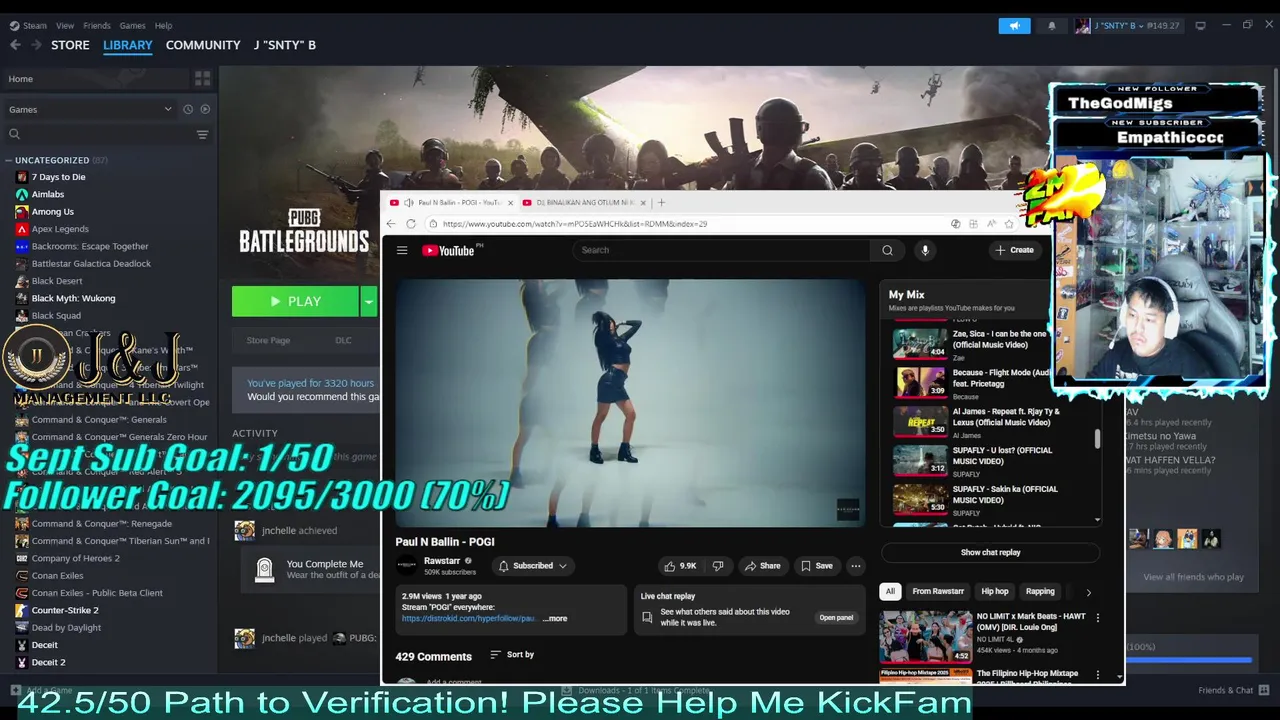The width and height of the screenshot is (1280, 720).
Task: Toggle ready-to-play filter icon
Action: pyautogui.click(x=205, y=109)
